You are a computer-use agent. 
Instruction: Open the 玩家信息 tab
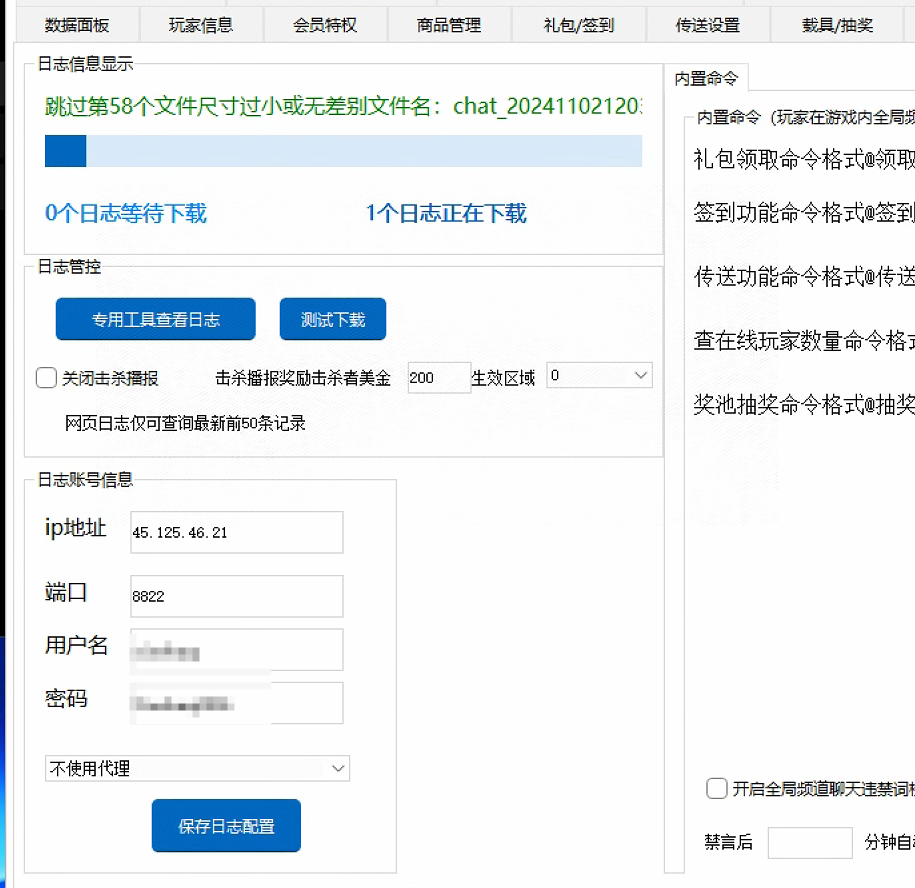[x=201, y=25]
